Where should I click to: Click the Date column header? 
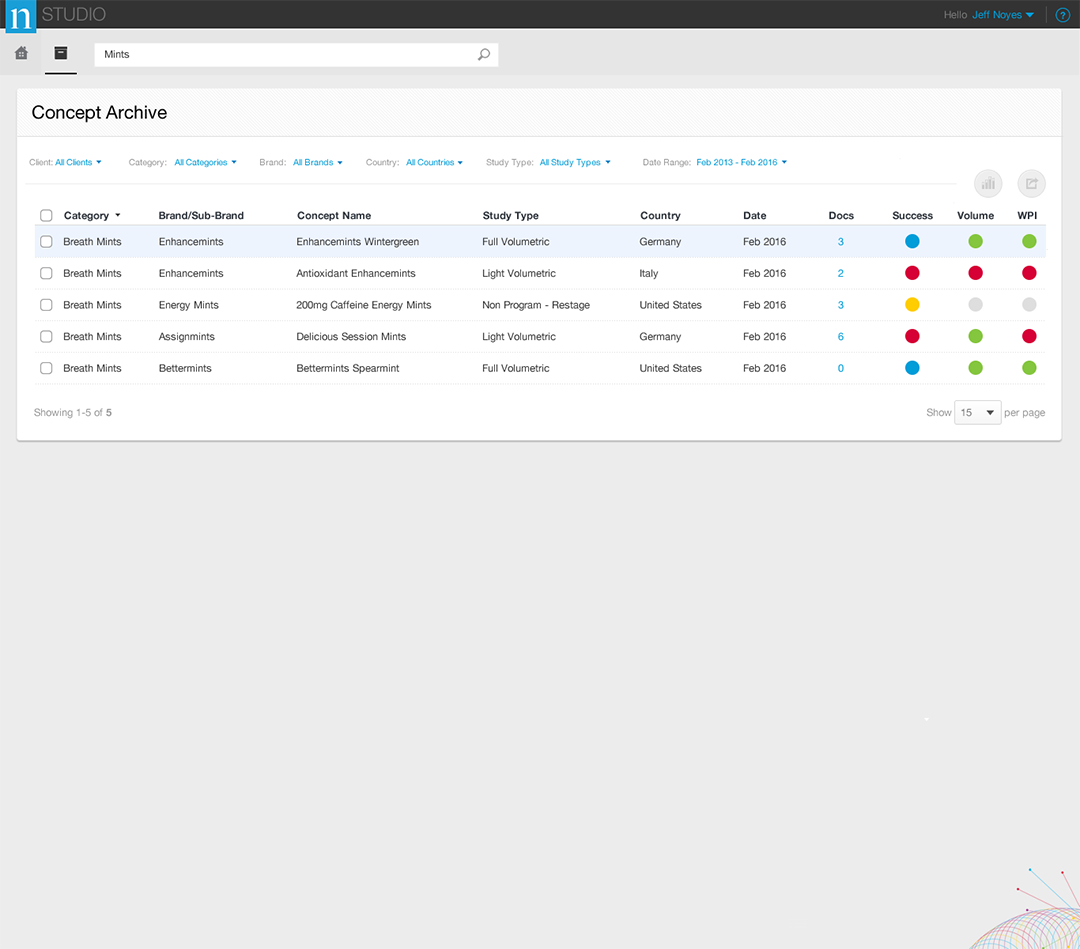[754, 216]
